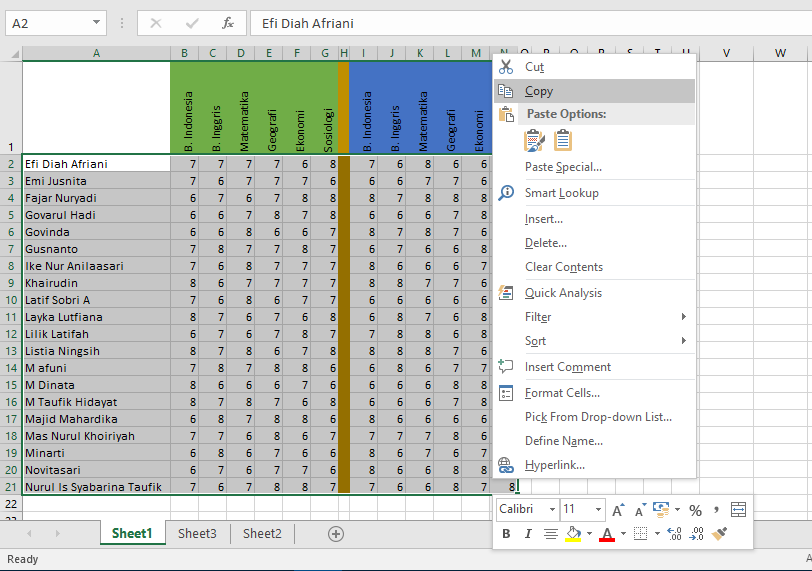
Task: Click cell with Novitasari
Action: tap(96, 470)
